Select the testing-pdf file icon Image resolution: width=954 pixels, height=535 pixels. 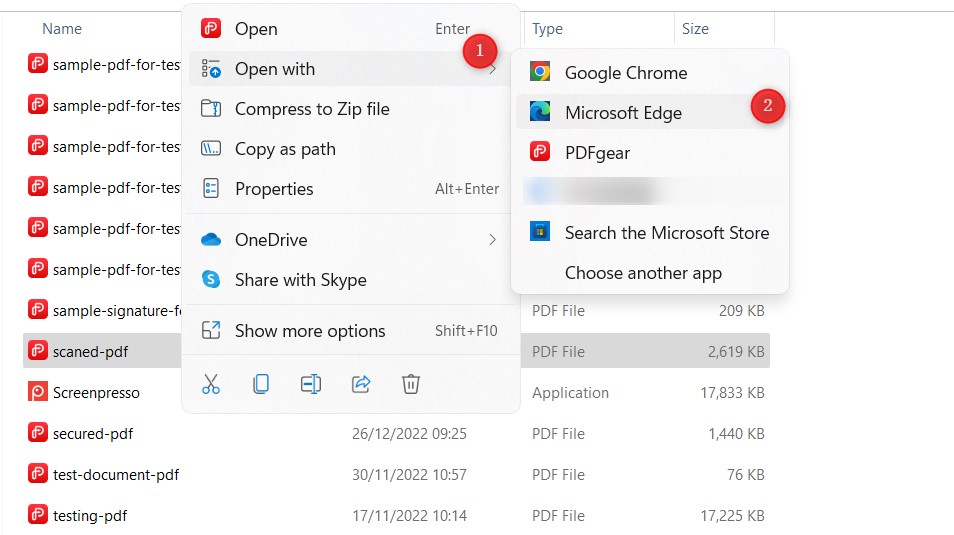point(38,516)
